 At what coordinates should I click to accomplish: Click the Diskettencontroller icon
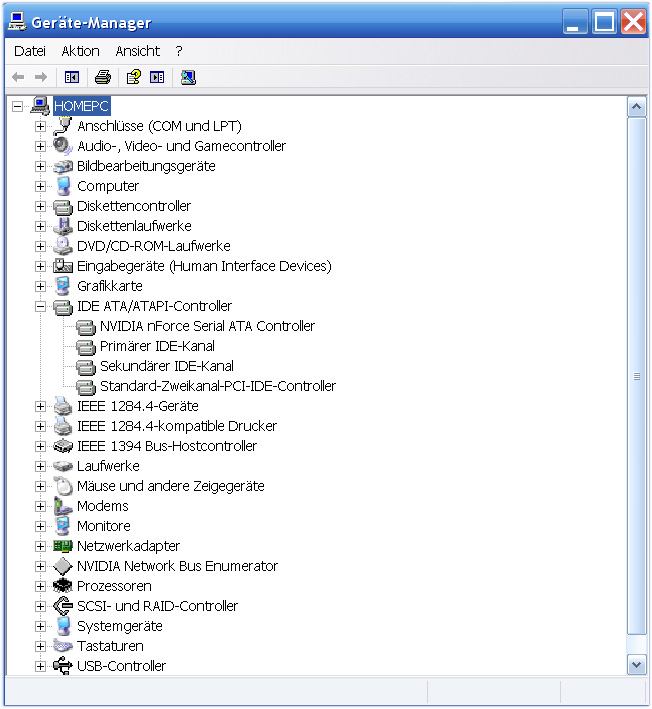click(x=62, y=207)
